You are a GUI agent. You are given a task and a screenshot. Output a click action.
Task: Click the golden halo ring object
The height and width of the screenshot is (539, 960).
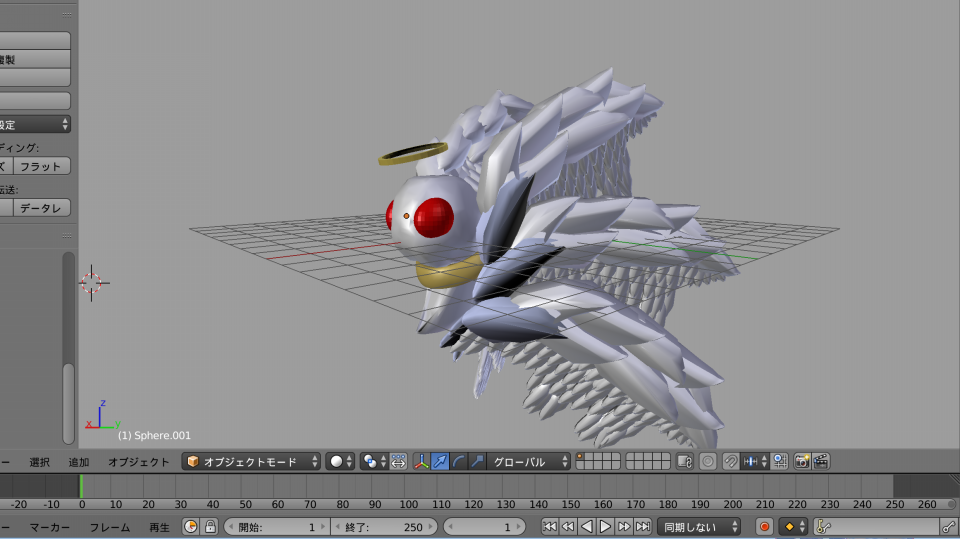click(413, 154)
